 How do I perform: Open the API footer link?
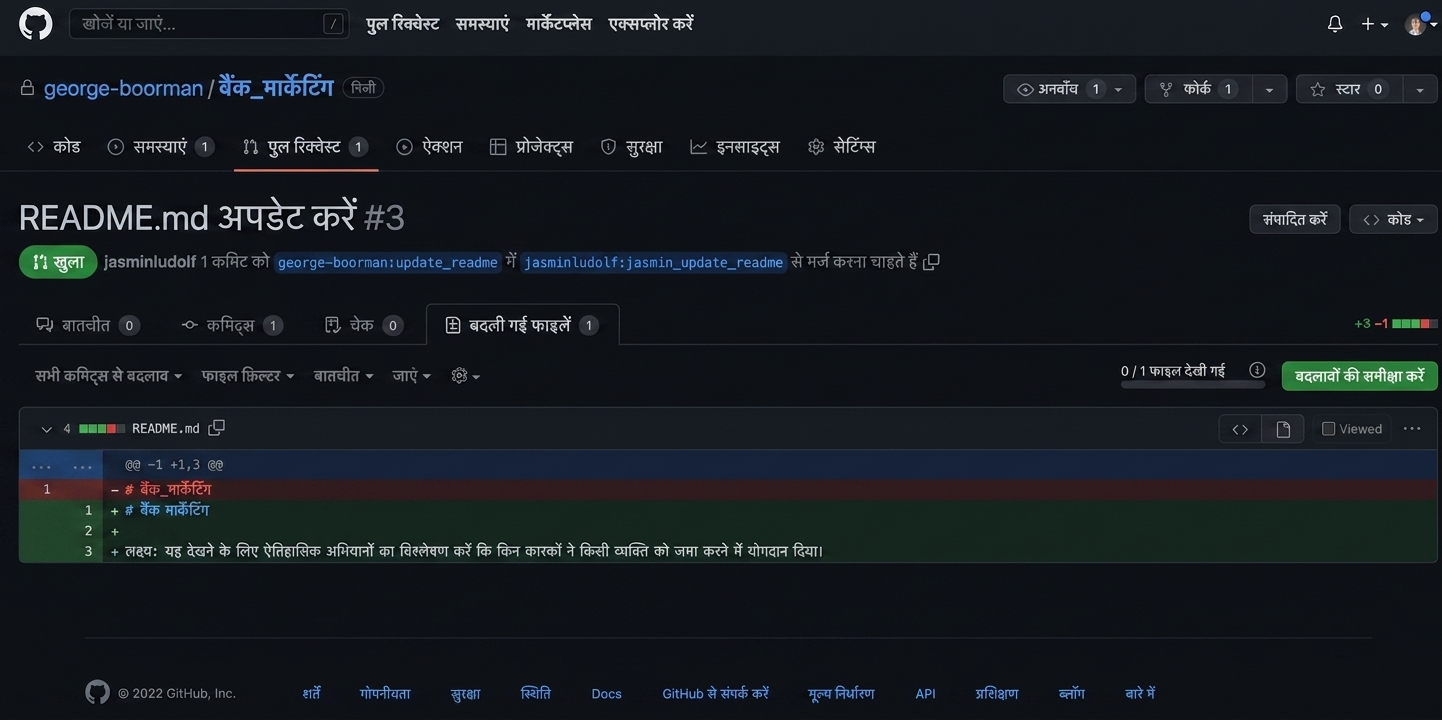tap(925, 693)
